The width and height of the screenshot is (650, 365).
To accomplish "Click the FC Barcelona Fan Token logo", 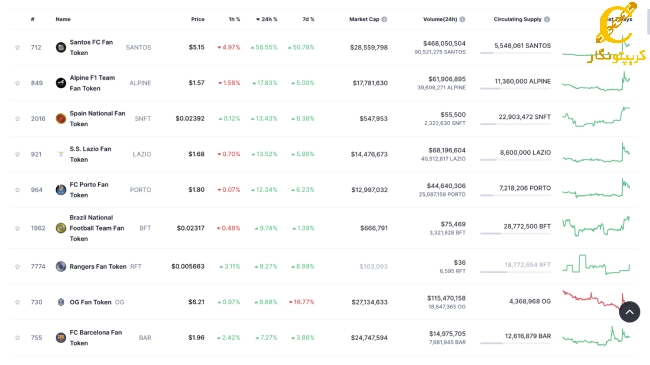I will (61, 338).
